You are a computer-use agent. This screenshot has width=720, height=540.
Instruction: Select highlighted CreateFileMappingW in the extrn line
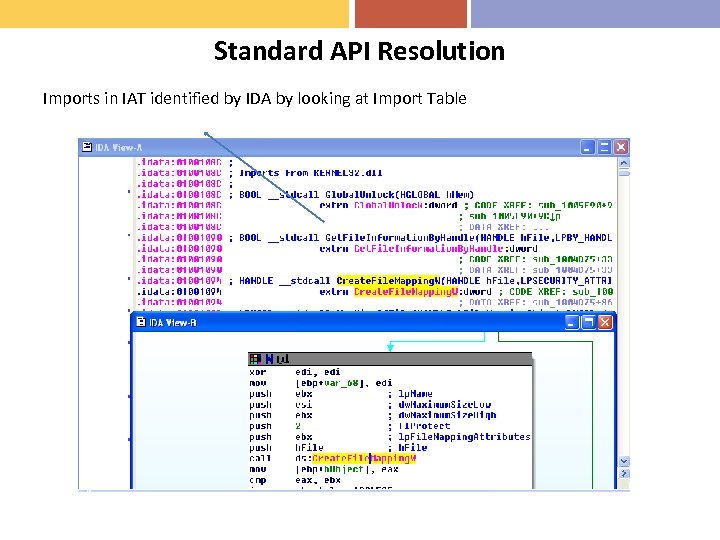(406, 292)
